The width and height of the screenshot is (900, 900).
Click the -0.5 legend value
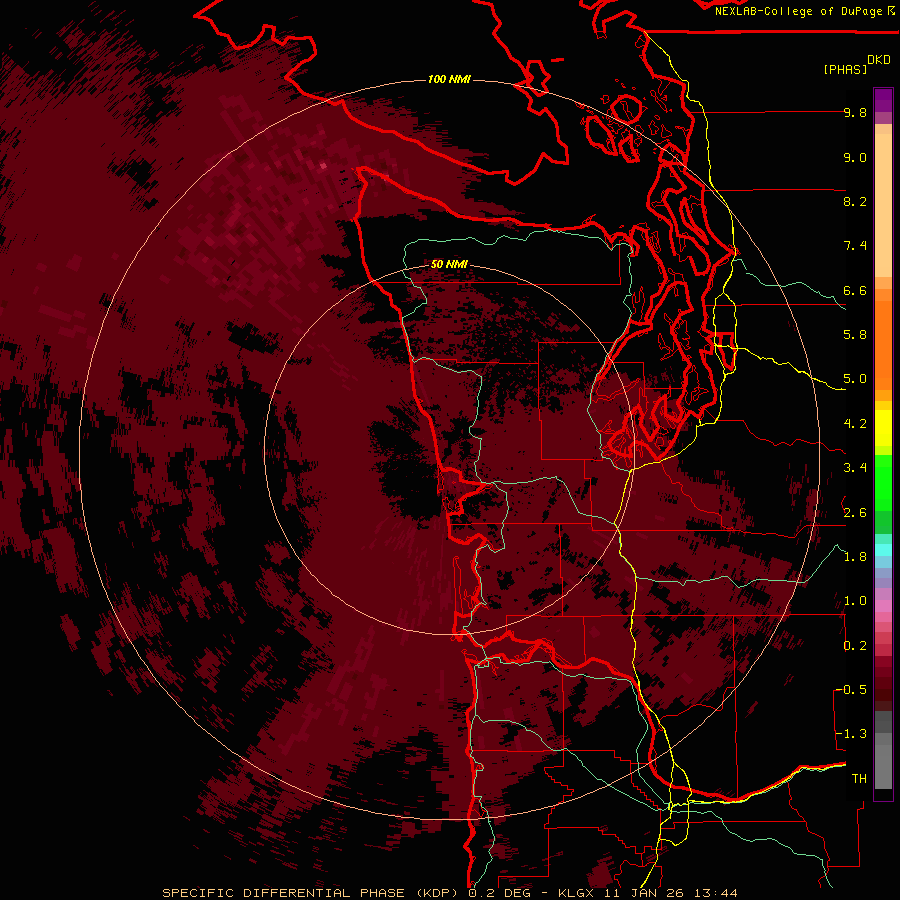[851, 690]
